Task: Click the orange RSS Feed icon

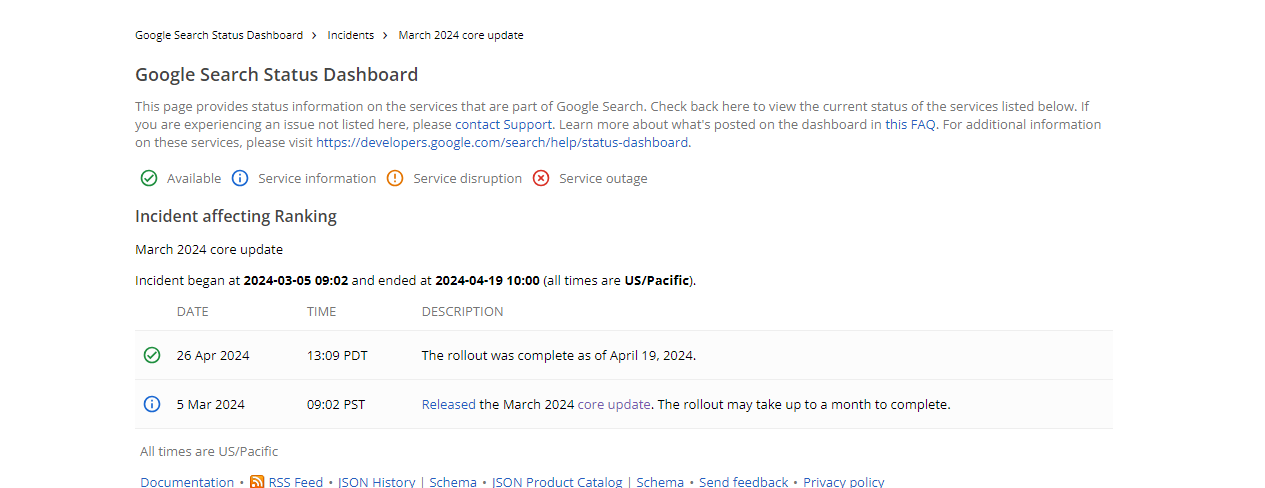Action: click(257, 482)
